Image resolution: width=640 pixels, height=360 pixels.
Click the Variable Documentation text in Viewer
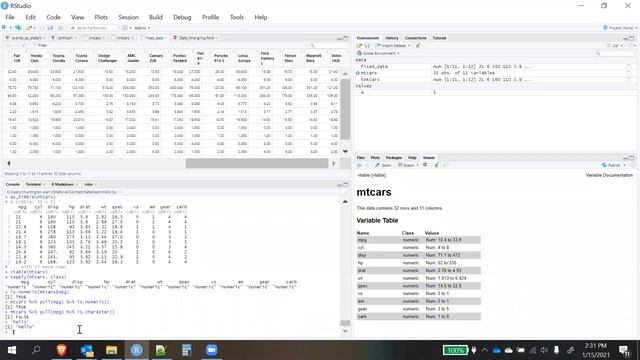[609, 175]
